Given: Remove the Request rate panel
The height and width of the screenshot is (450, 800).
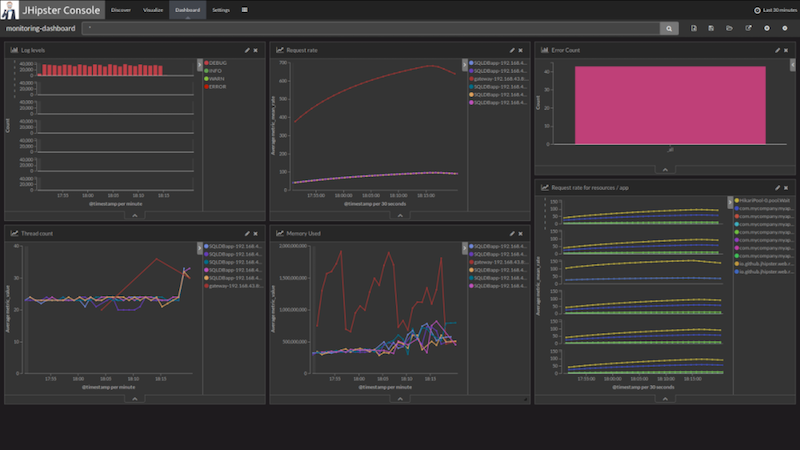Looking at the screenshot, I should pyautogui.click(x=521, y=49).
